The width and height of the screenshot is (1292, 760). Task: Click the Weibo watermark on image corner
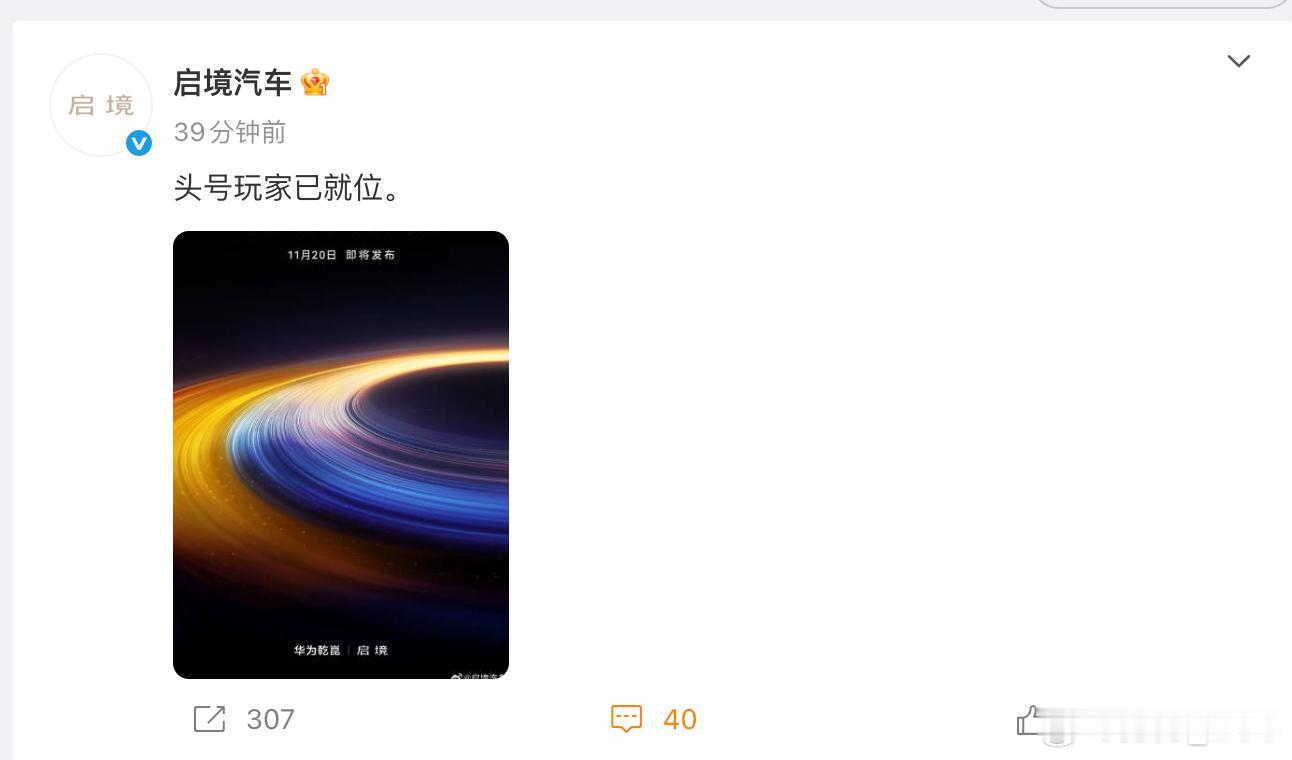(478, 674)
